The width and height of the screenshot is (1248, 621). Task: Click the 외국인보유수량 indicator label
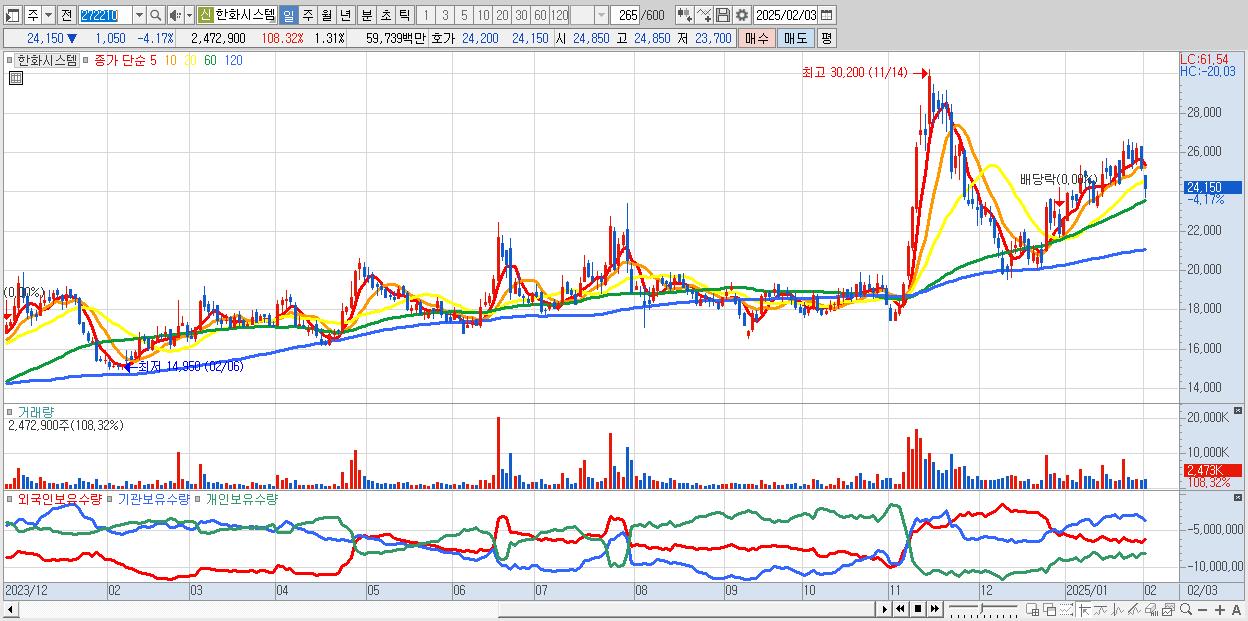(x=59, y=498)
